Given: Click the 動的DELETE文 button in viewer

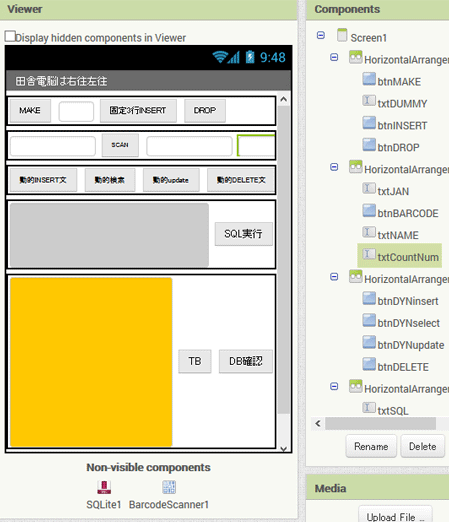Looking at the screenshot, I should click(x=241, y=180).
